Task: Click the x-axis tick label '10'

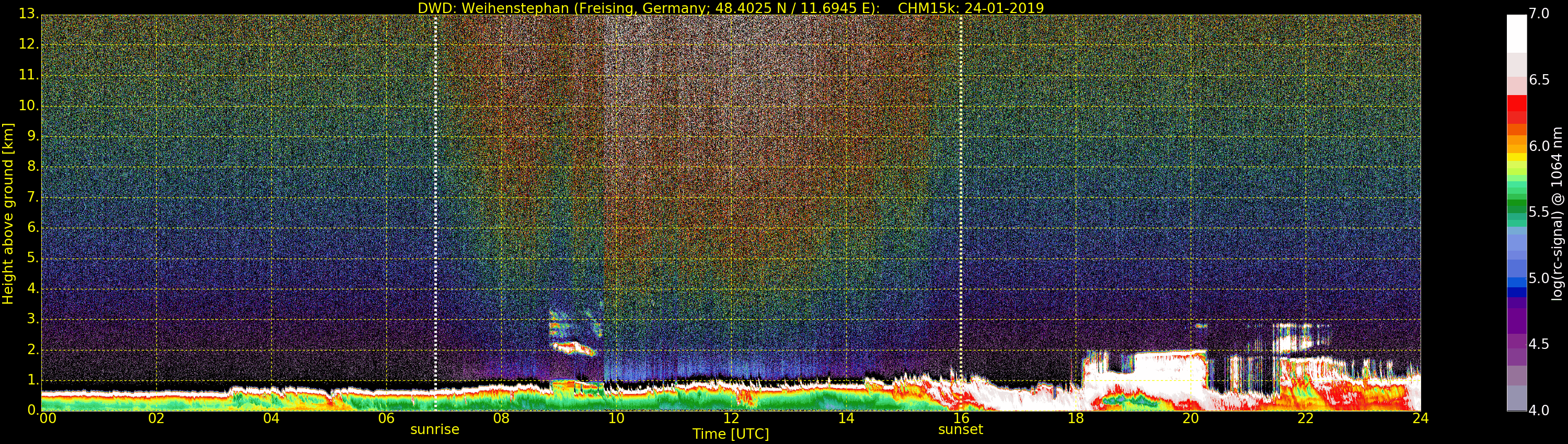Action: [x=616, y=418]
